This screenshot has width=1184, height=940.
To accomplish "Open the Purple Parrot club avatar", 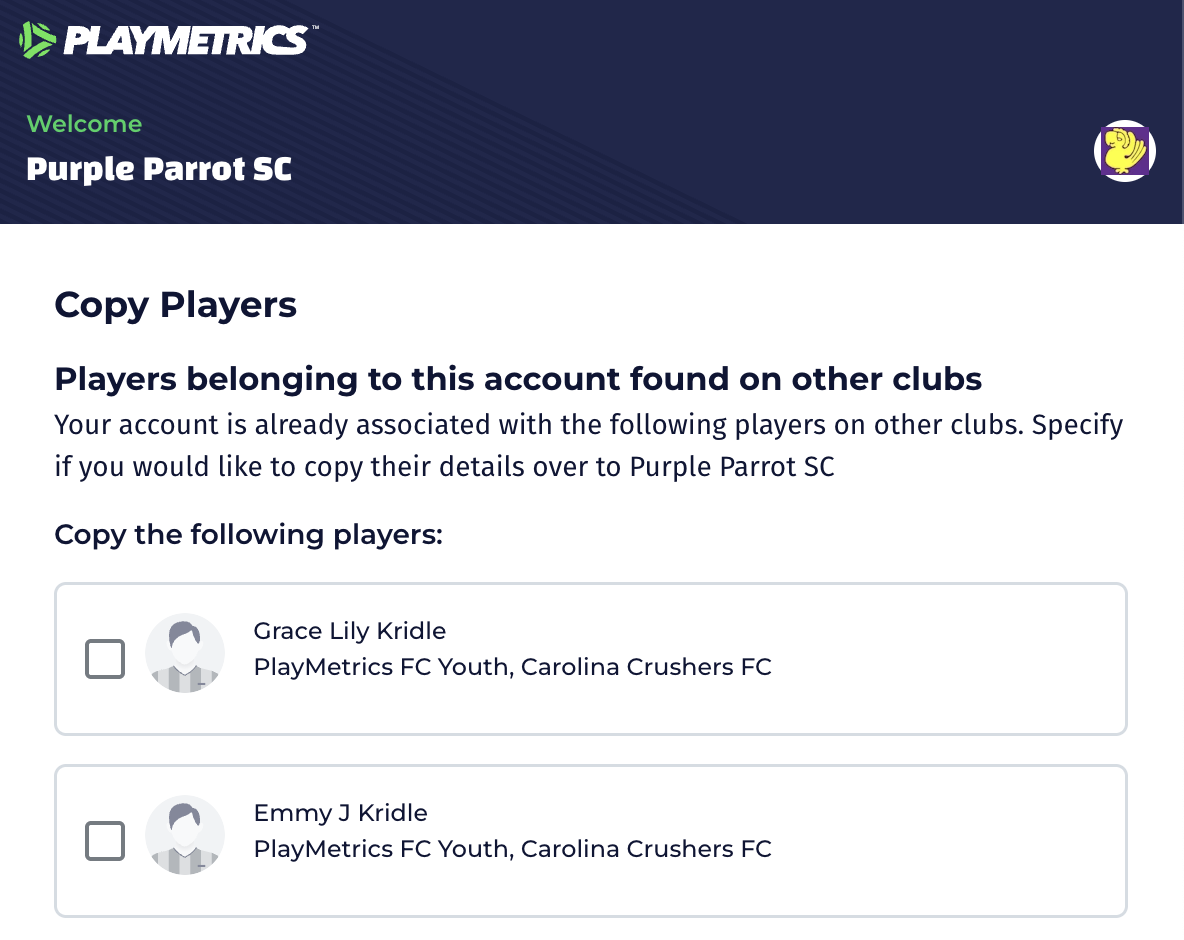I will click(x=1125, y=151).
